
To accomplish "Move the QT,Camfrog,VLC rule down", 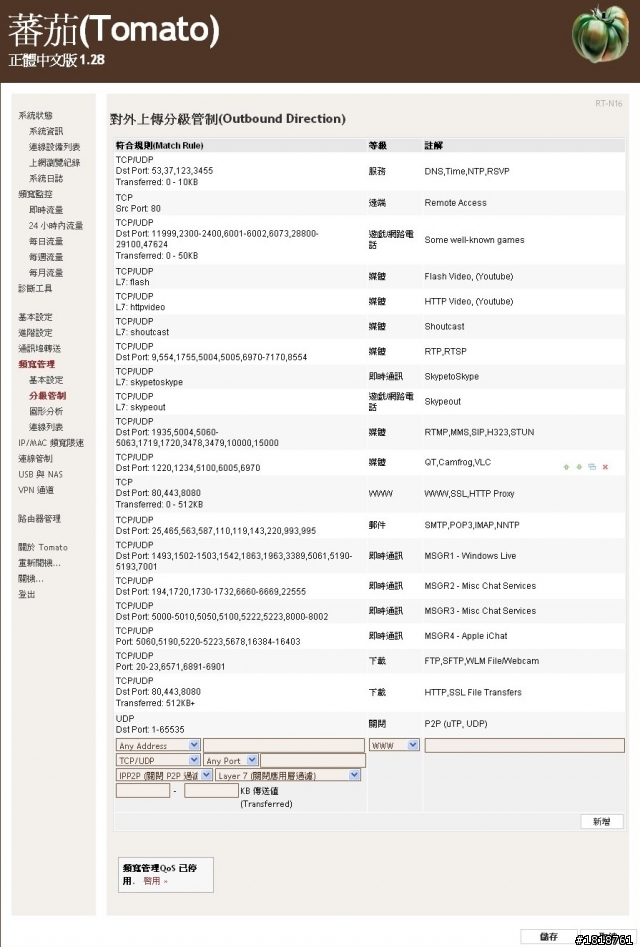I will [579, 467].
